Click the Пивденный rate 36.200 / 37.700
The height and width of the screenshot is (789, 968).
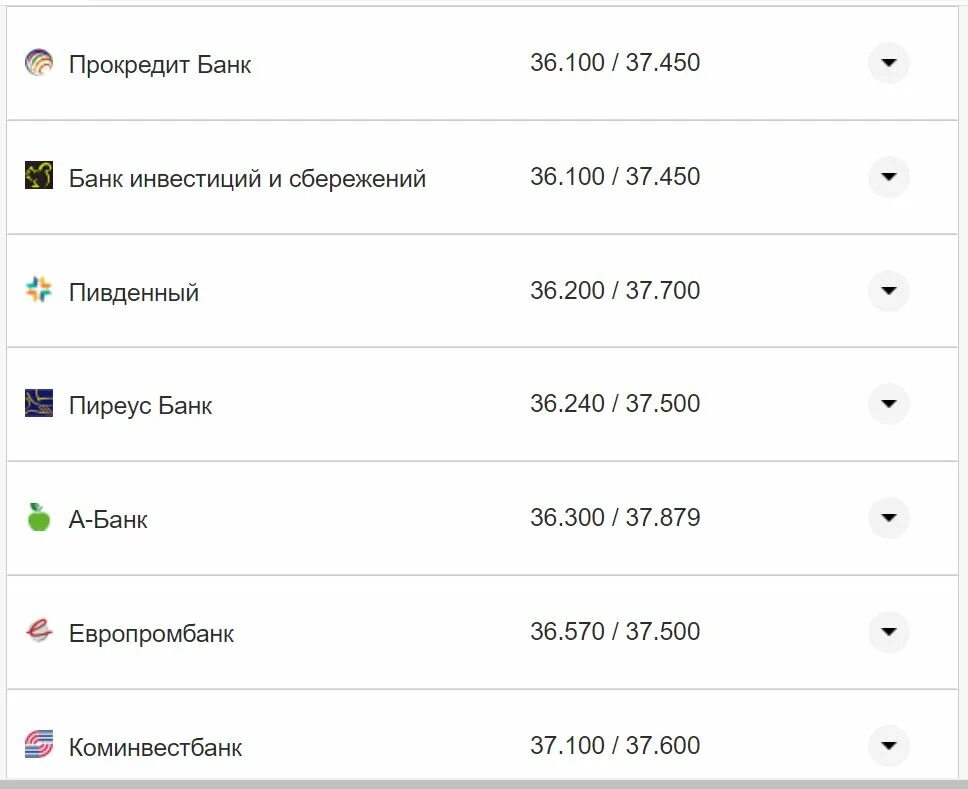point(615,290)
